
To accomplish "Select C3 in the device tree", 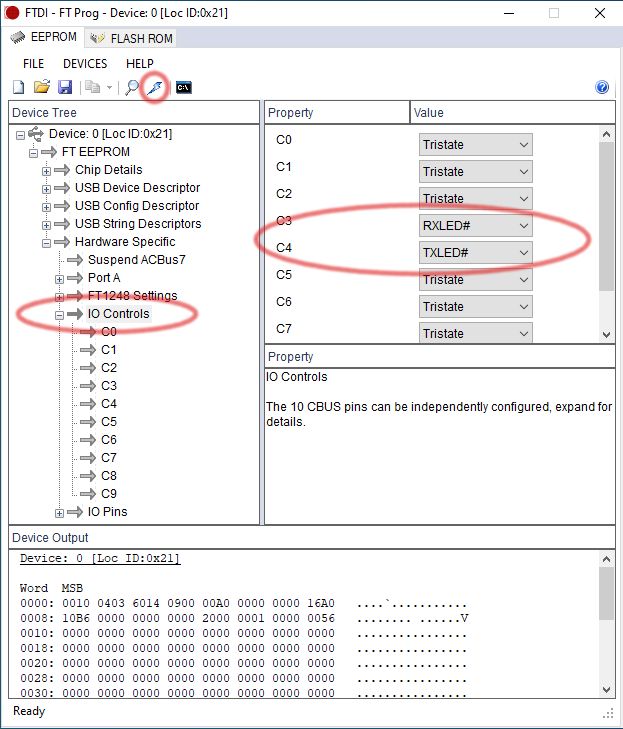I will point(109,386).
